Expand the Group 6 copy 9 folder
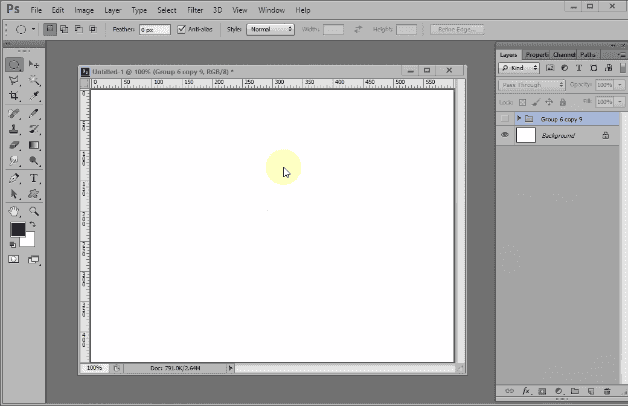This screenshot has height=406, width=628. 518,118
